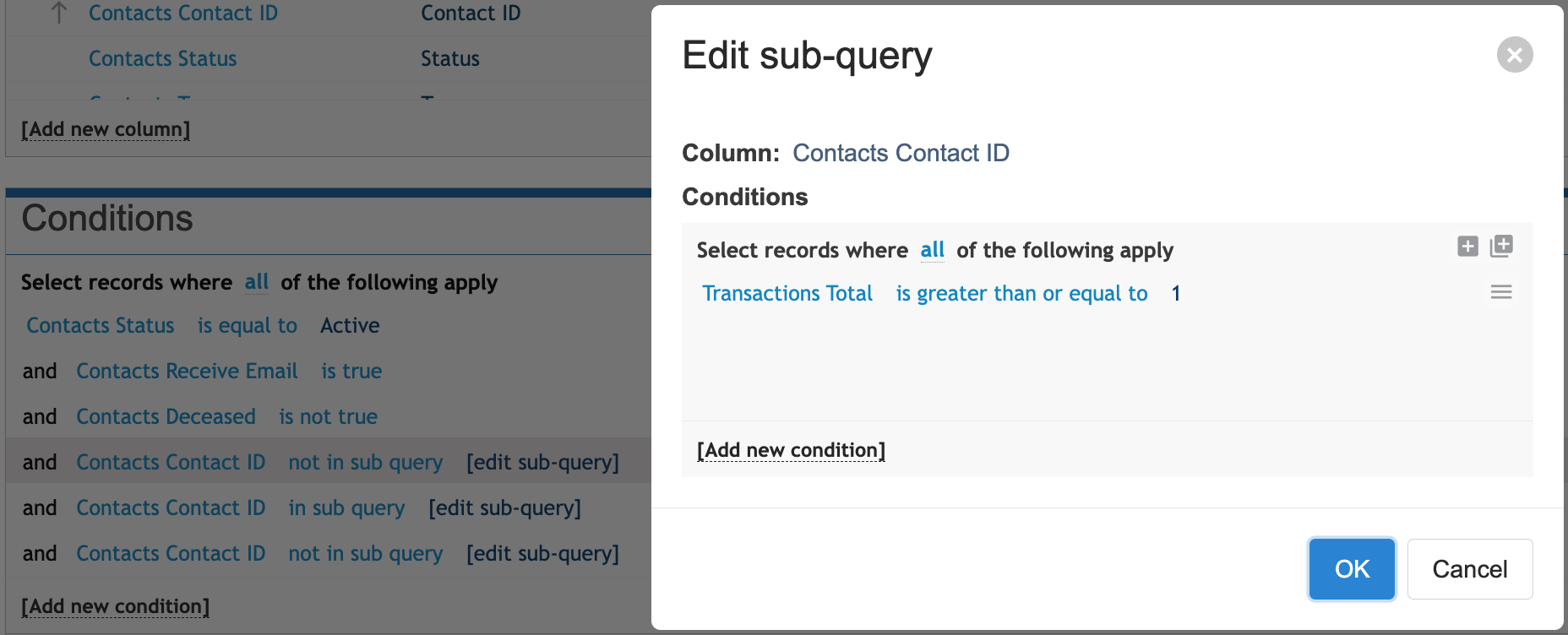
Task: Click Add new condition in the dialog
Action: [791, 450]
